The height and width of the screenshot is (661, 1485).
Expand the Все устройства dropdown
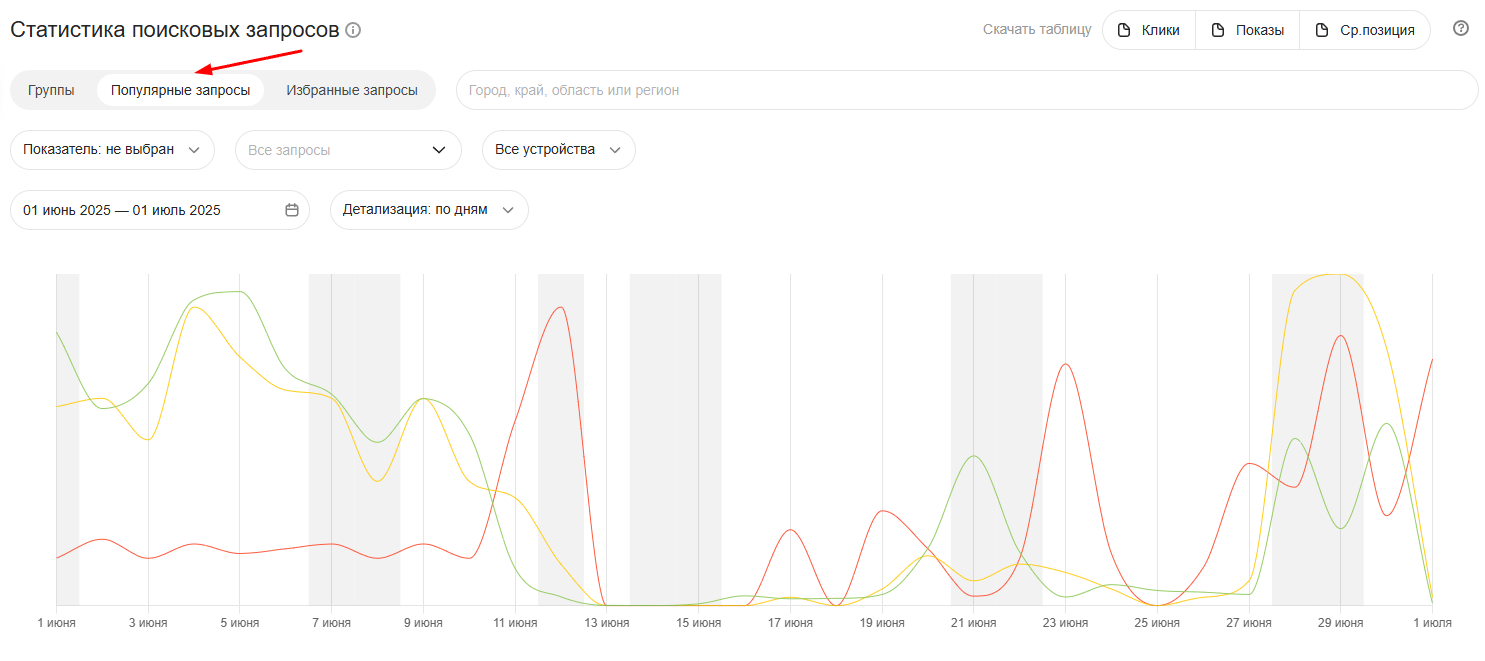(558, 150)
